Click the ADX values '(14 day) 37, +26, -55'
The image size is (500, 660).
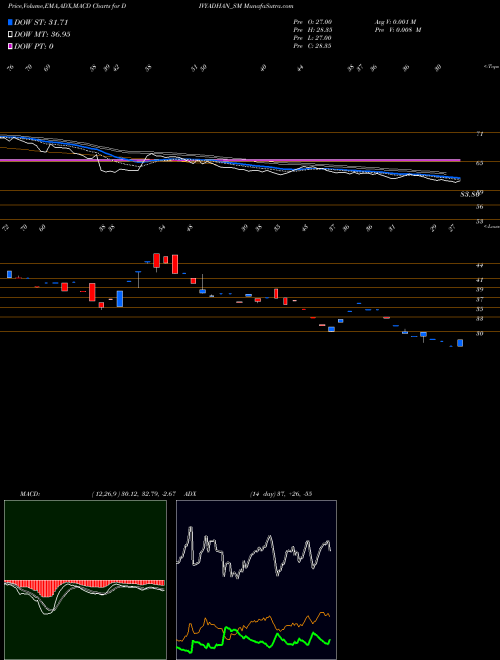pyautogui.click(x=281, y=493)
